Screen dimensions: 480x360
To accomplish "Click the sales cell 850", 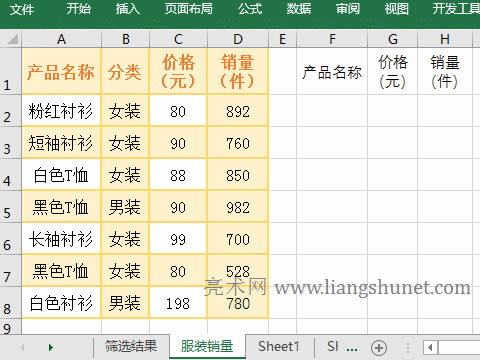I will (238, 174).
